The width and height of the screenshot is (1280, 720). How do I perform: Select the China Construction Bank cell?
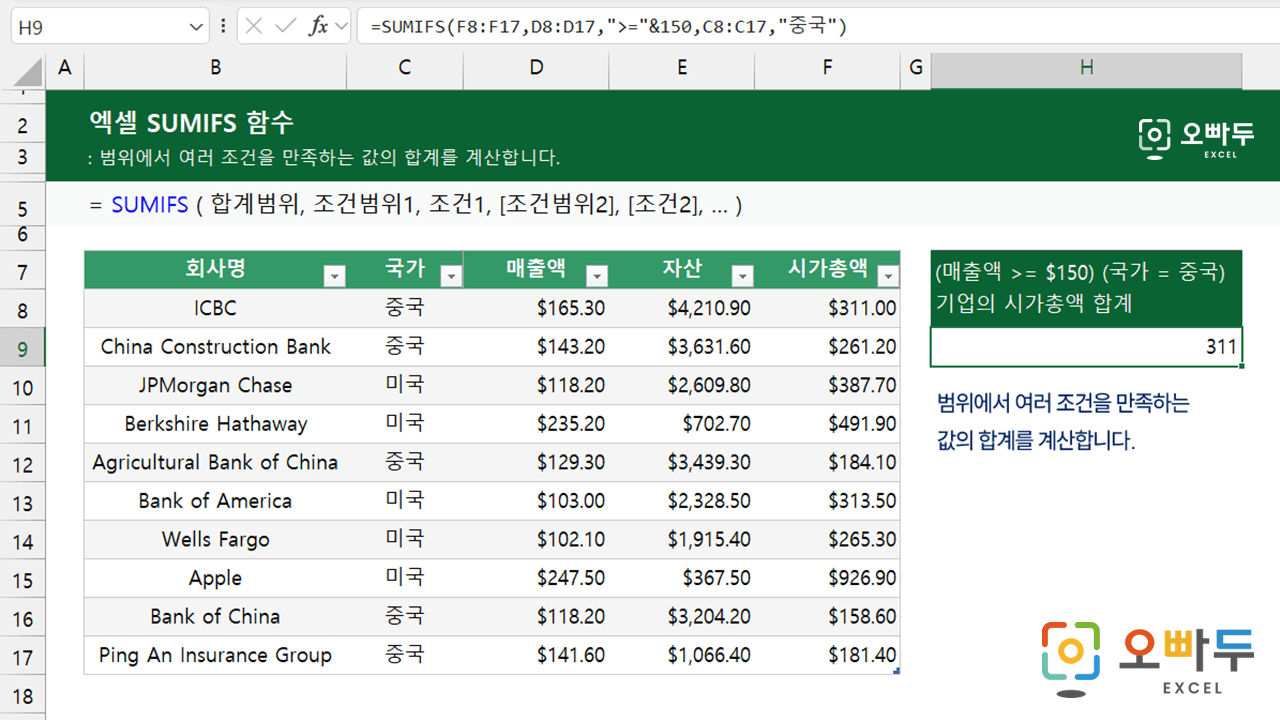[215, 347]
